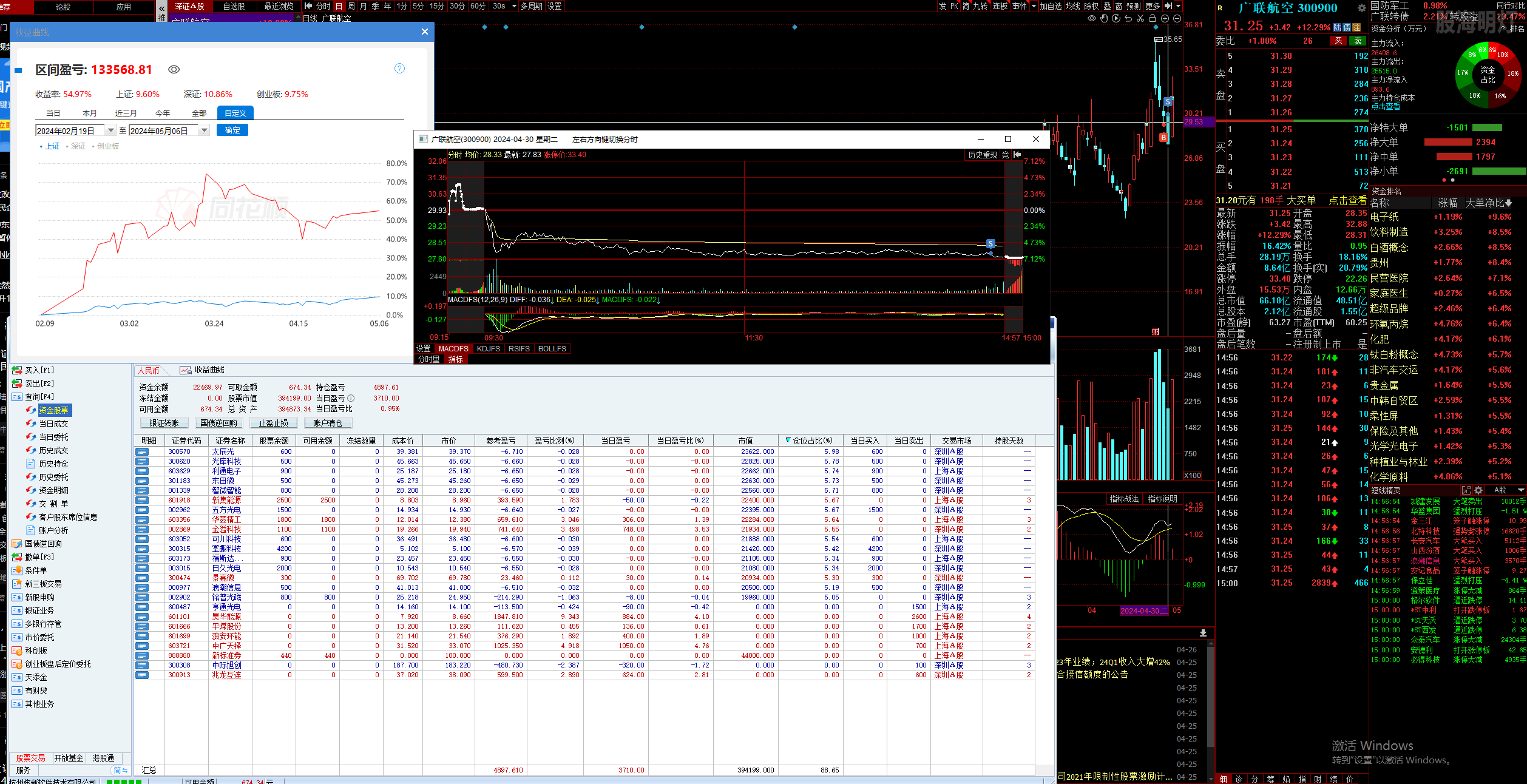Click second page dot under 净小单
Screen dimensions: 1527x784
tap(1452, 180)
